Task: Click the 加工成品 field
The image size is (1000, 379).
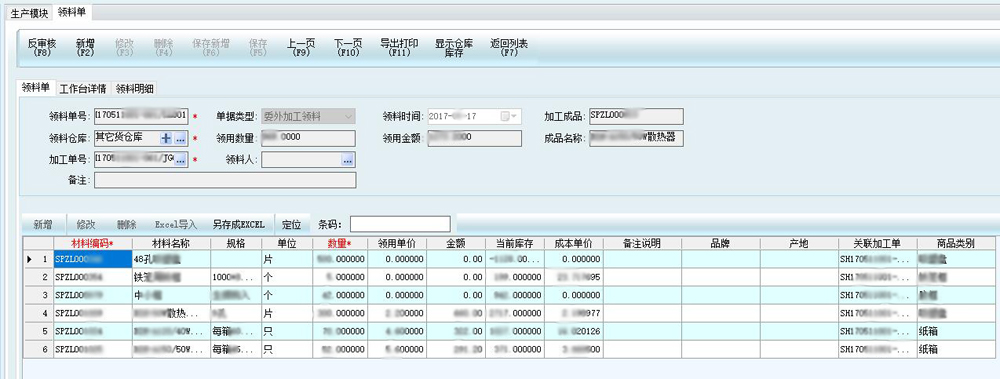Action: [x=636, y=116]
